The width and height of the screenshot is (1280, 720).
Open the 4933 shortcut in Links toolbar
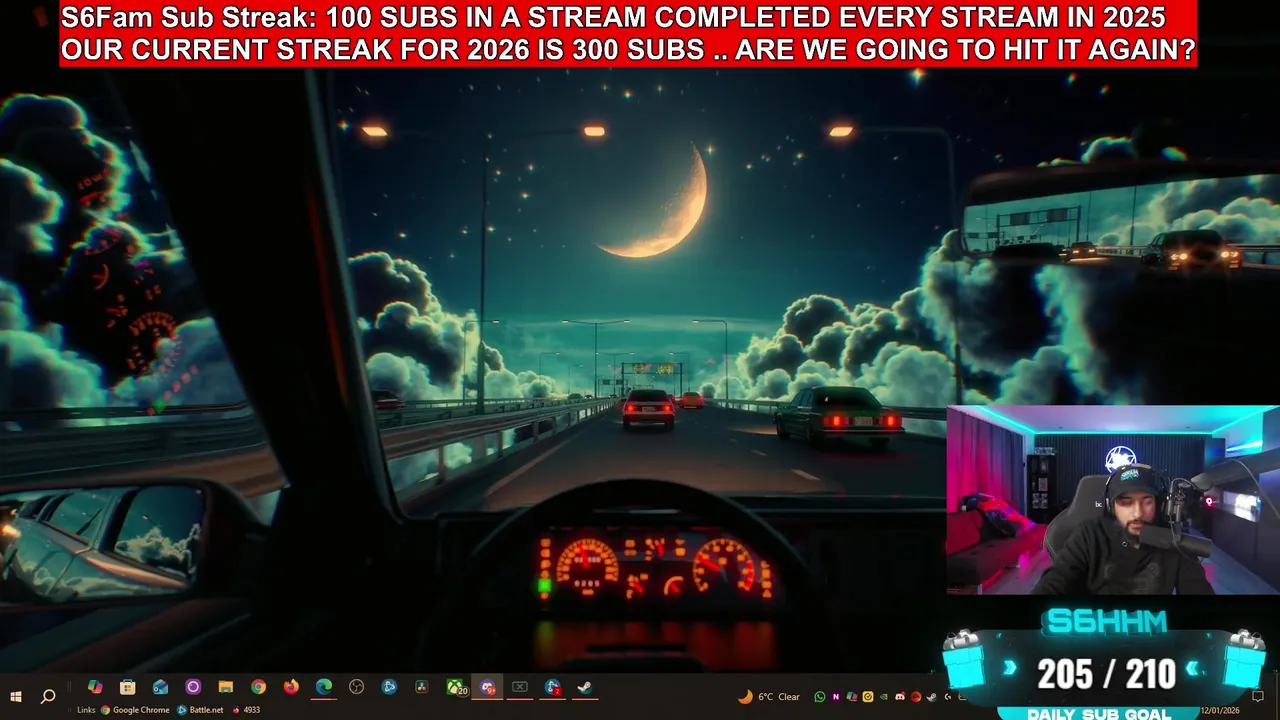(246, 710)
